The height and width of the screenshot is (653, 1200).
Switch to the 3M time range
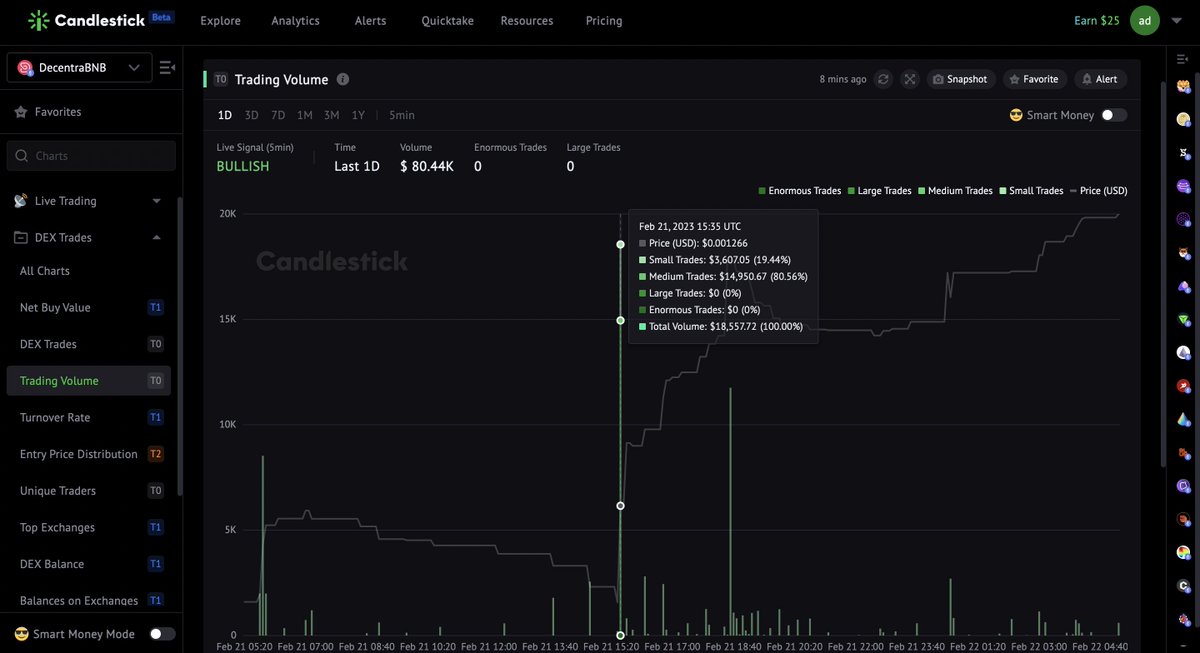click(331, 115)
